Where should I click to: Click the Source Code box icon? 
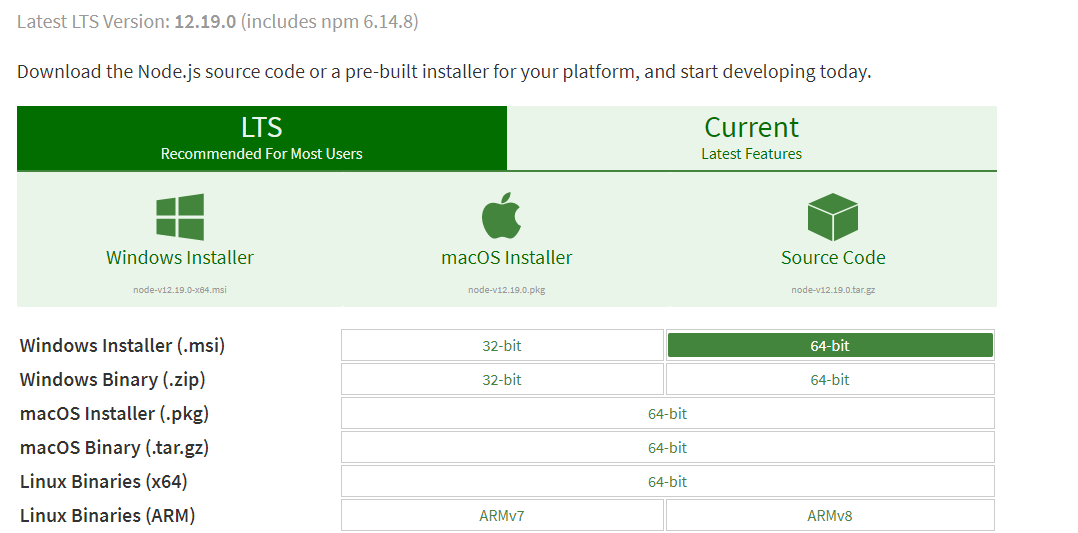833,217
